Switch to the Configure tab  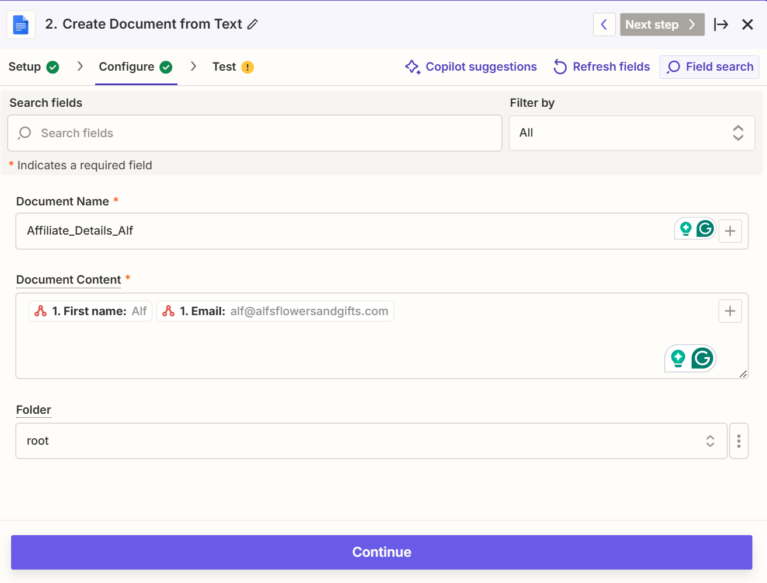click(135, 67)
